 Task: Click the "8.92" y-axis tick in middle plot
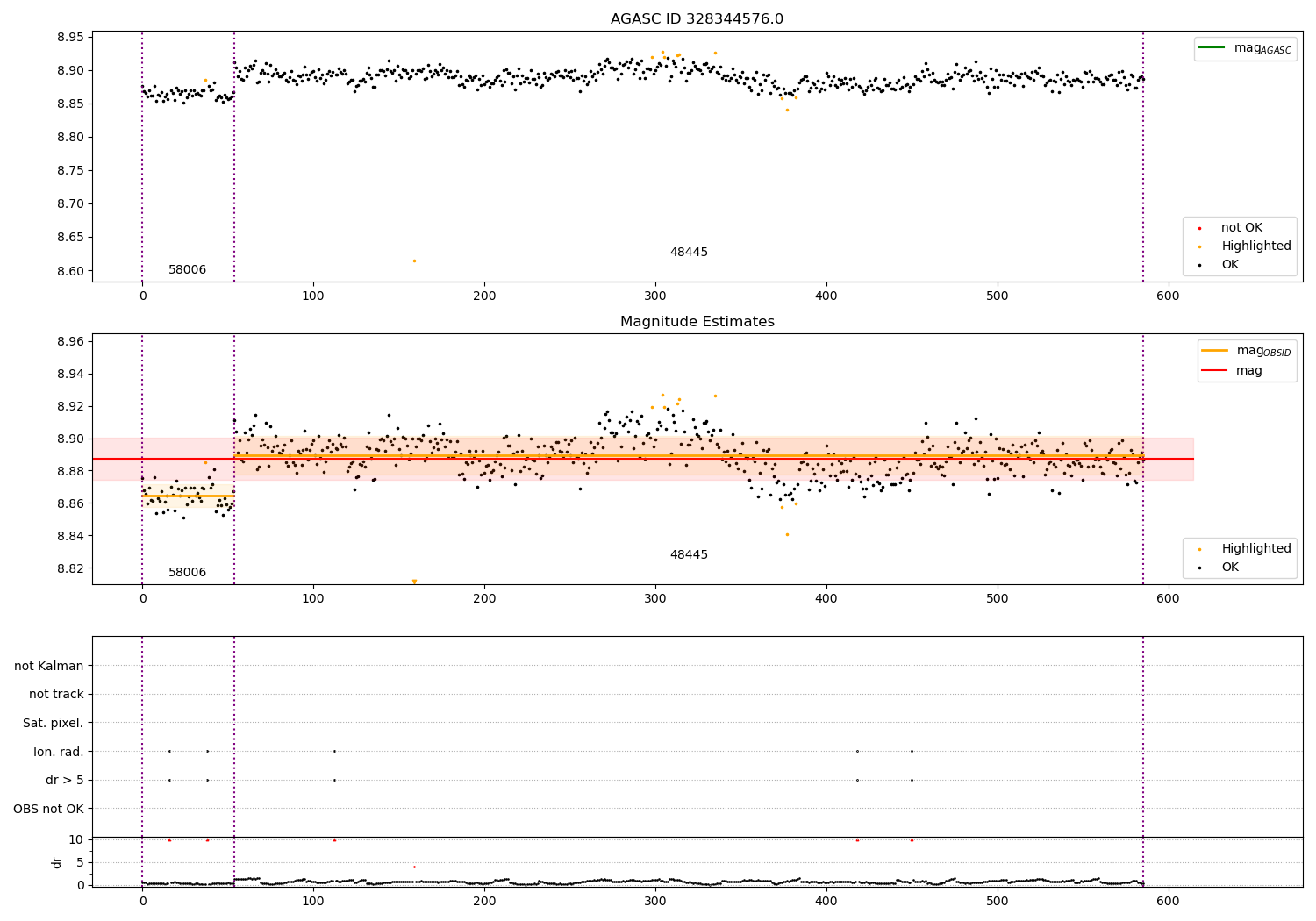[x=71, y=406]
